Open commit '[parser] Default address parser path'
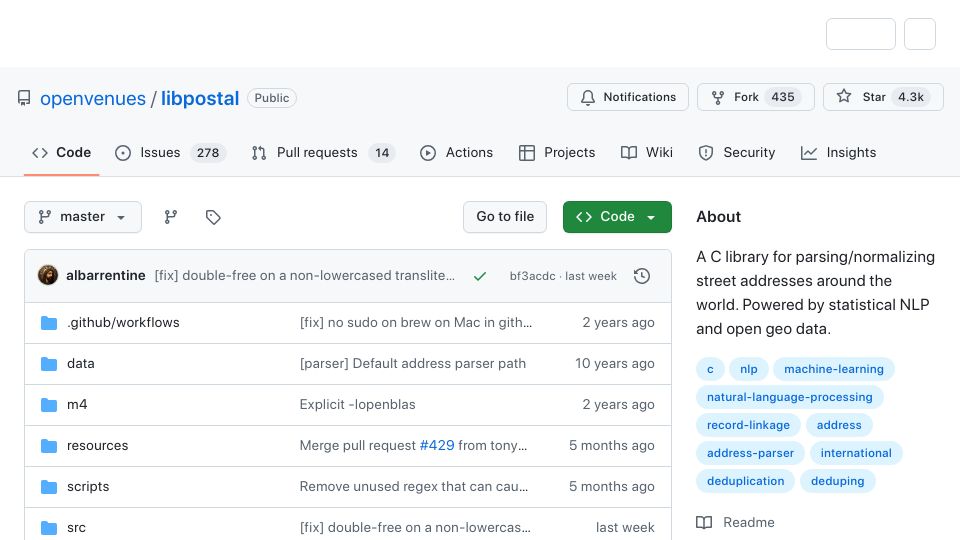The width and height of the screenshot is (960, 540). coord(413,364)
